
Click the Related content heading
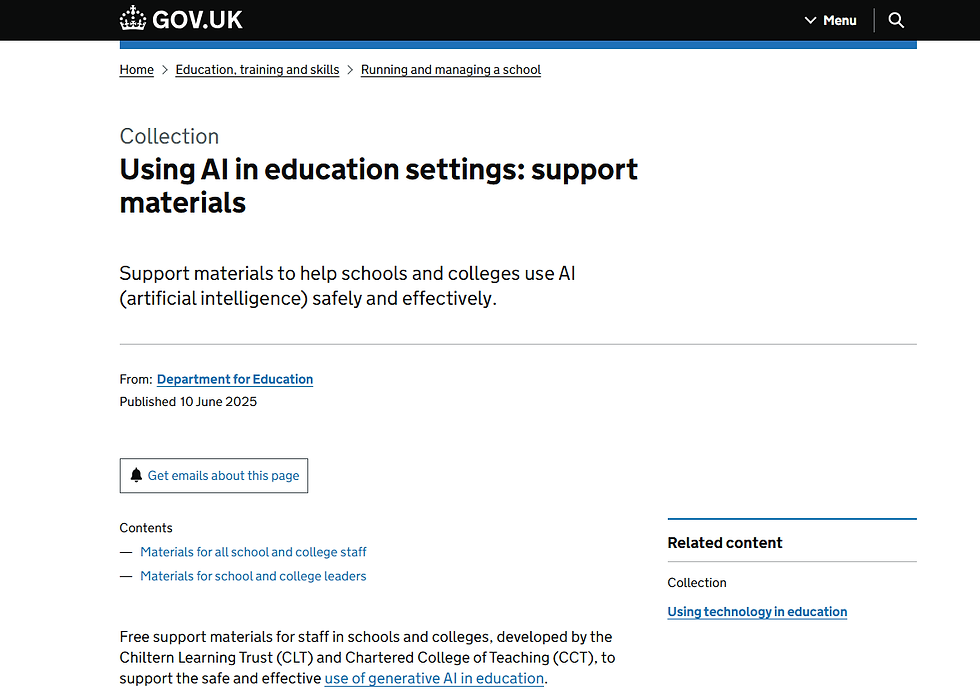(x=725, y=543)
